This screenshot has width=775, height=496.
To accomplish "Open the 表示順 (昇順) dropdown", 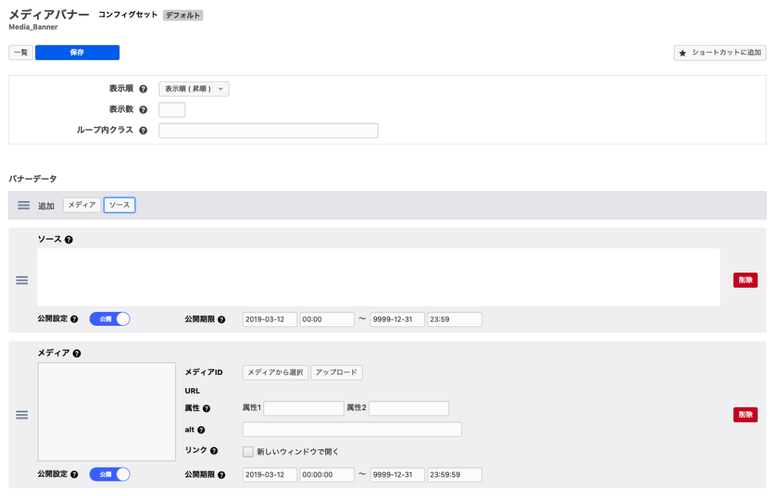I will (194, 89).
